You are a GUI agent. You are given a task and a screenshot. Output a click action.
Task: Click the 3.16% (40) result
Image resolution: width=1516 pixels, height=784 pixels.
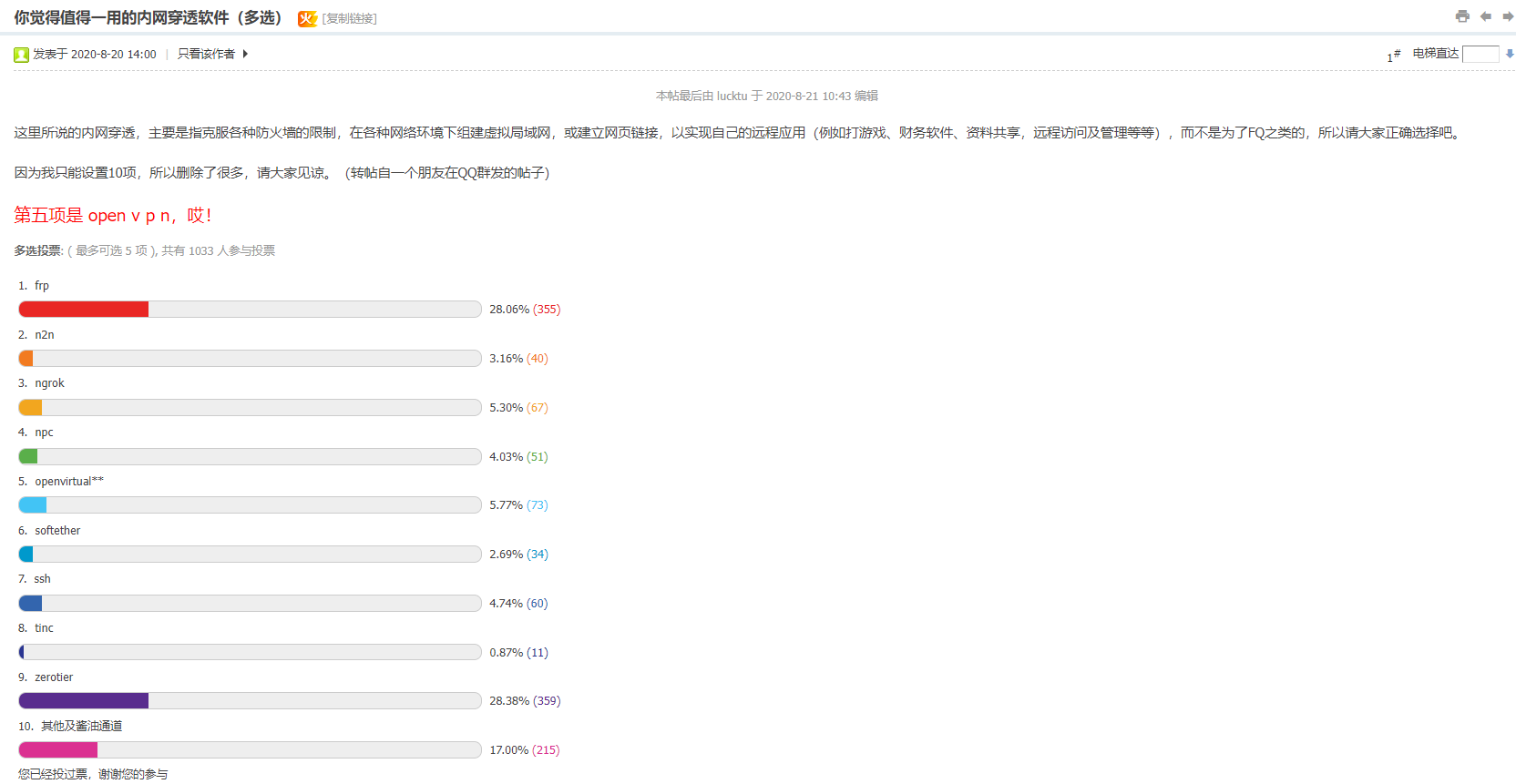pos(519,359)
